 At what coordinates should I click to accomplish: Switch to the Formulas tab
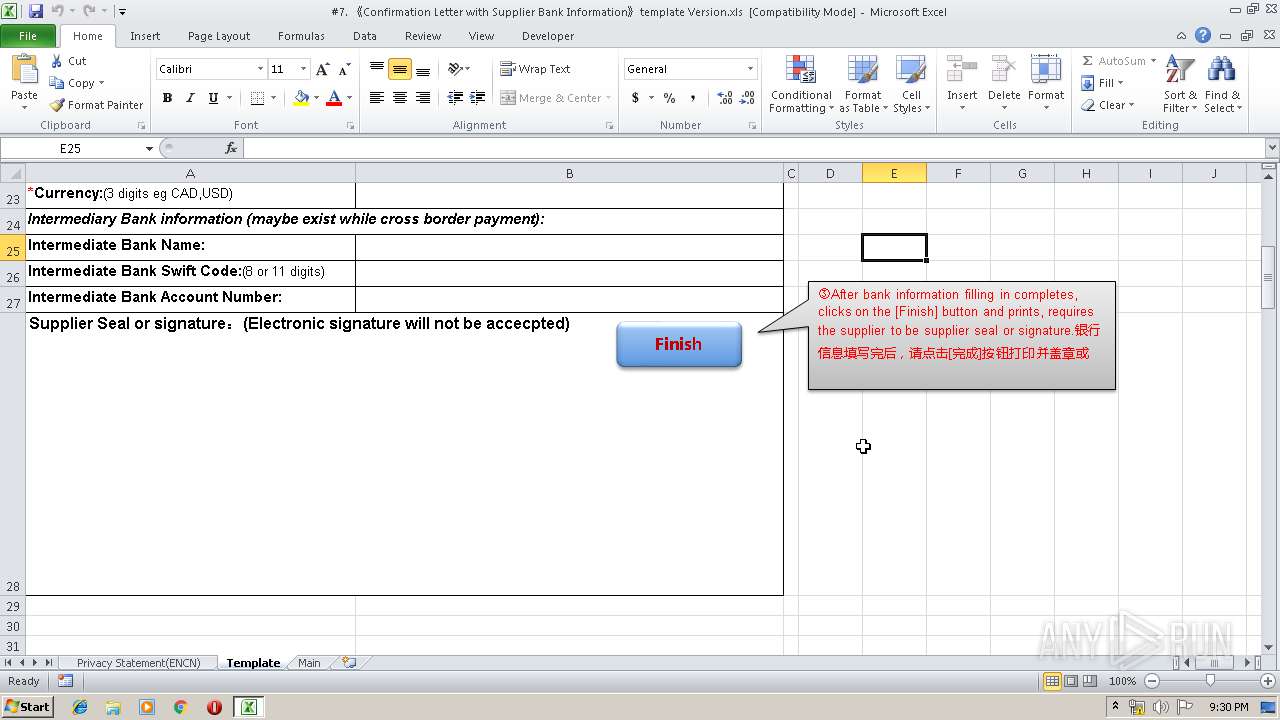pos(301,36)
